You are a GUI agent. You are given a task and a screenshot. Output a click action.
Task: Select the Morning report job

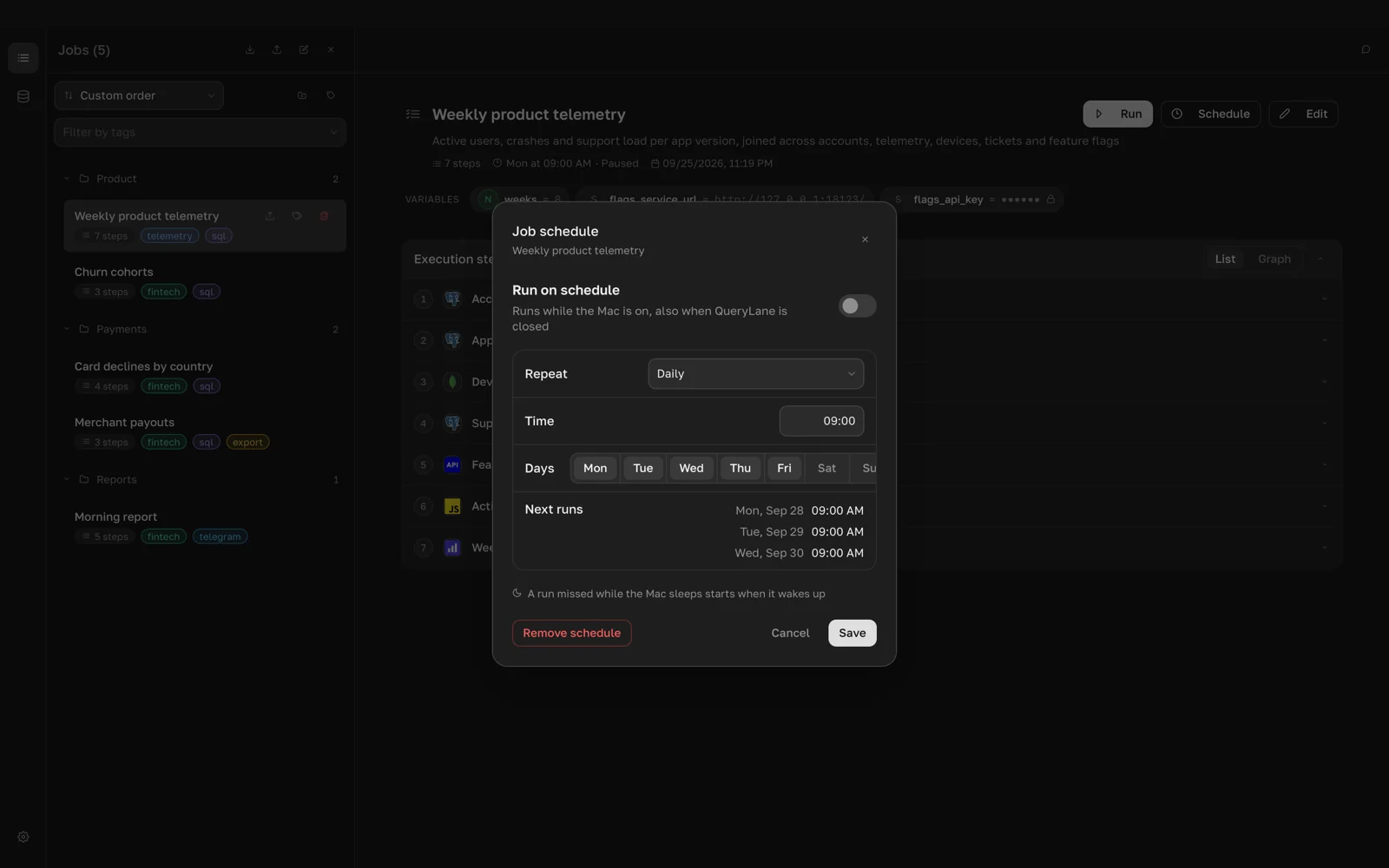click(205, 526)
